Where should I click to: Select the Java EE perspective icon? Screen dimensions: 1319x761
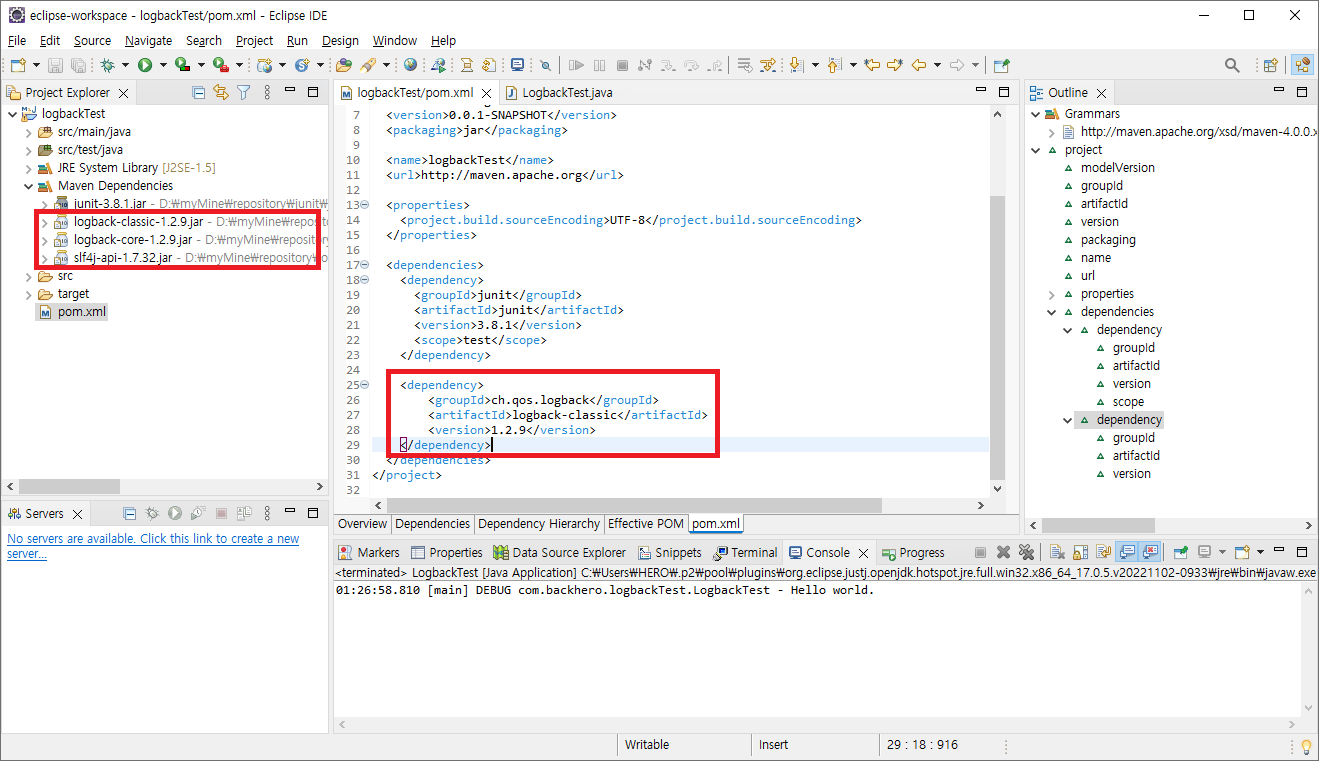click(1304, 65)
